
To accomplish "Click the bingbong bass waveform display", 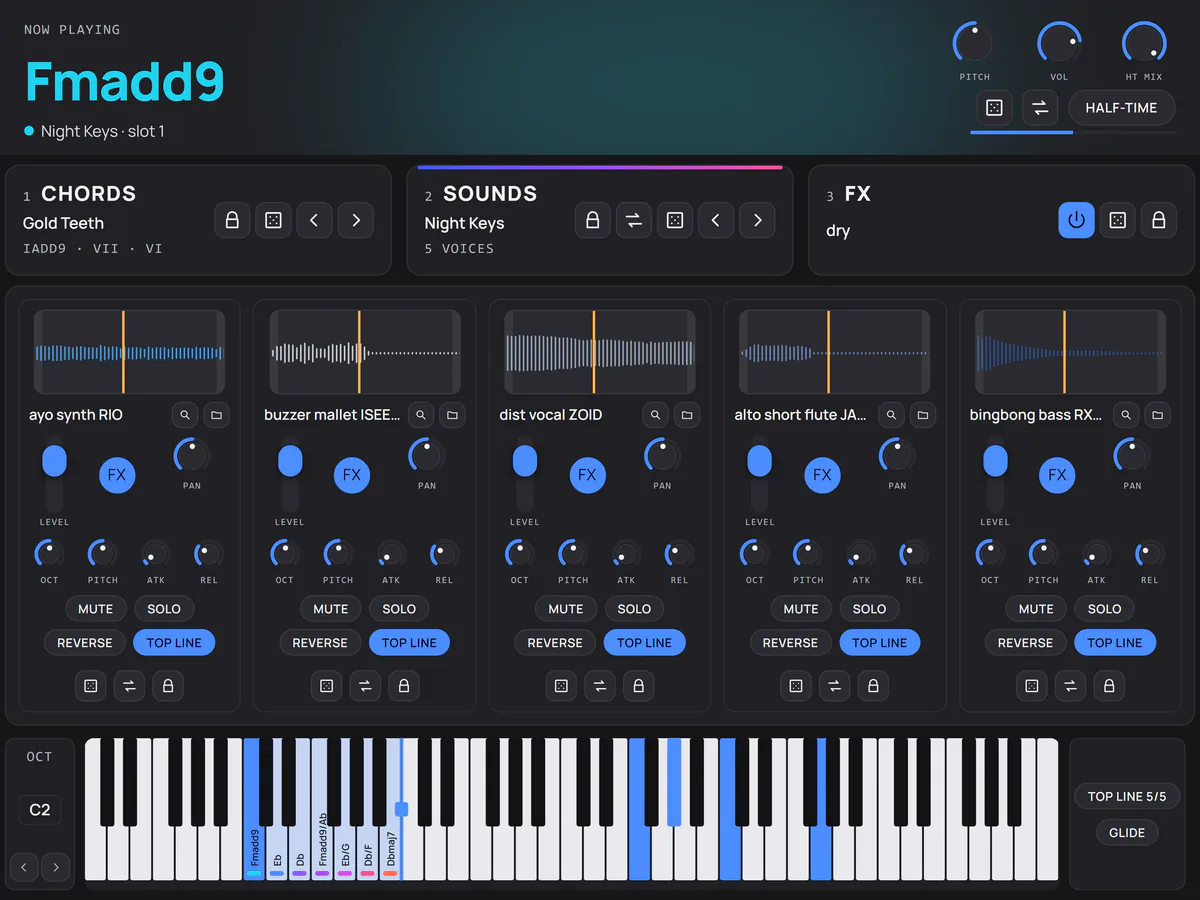I will [x=1069, y=352].
